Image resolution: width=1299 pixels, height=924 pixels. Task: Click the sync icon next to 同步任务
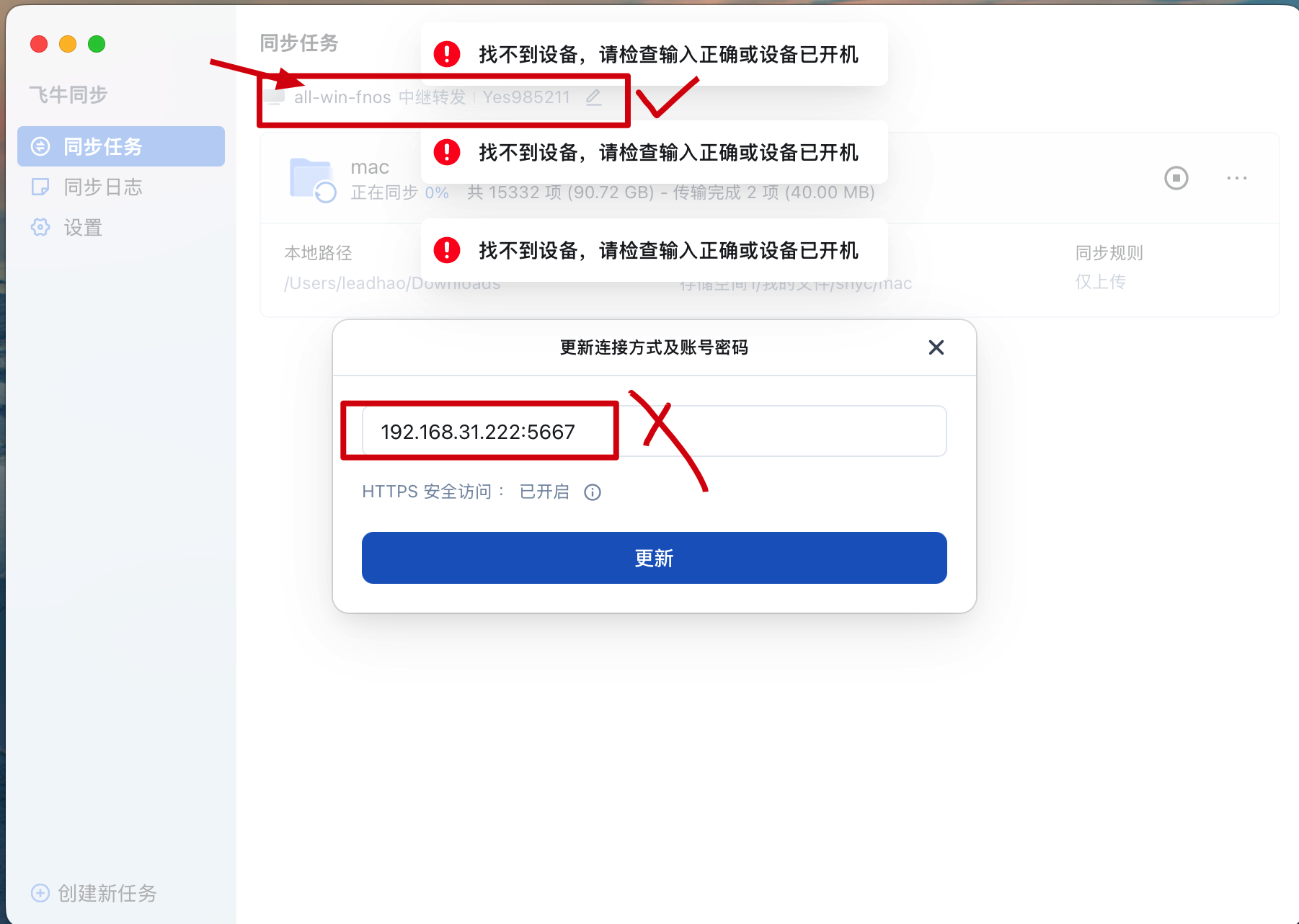(x=40, y=146)
